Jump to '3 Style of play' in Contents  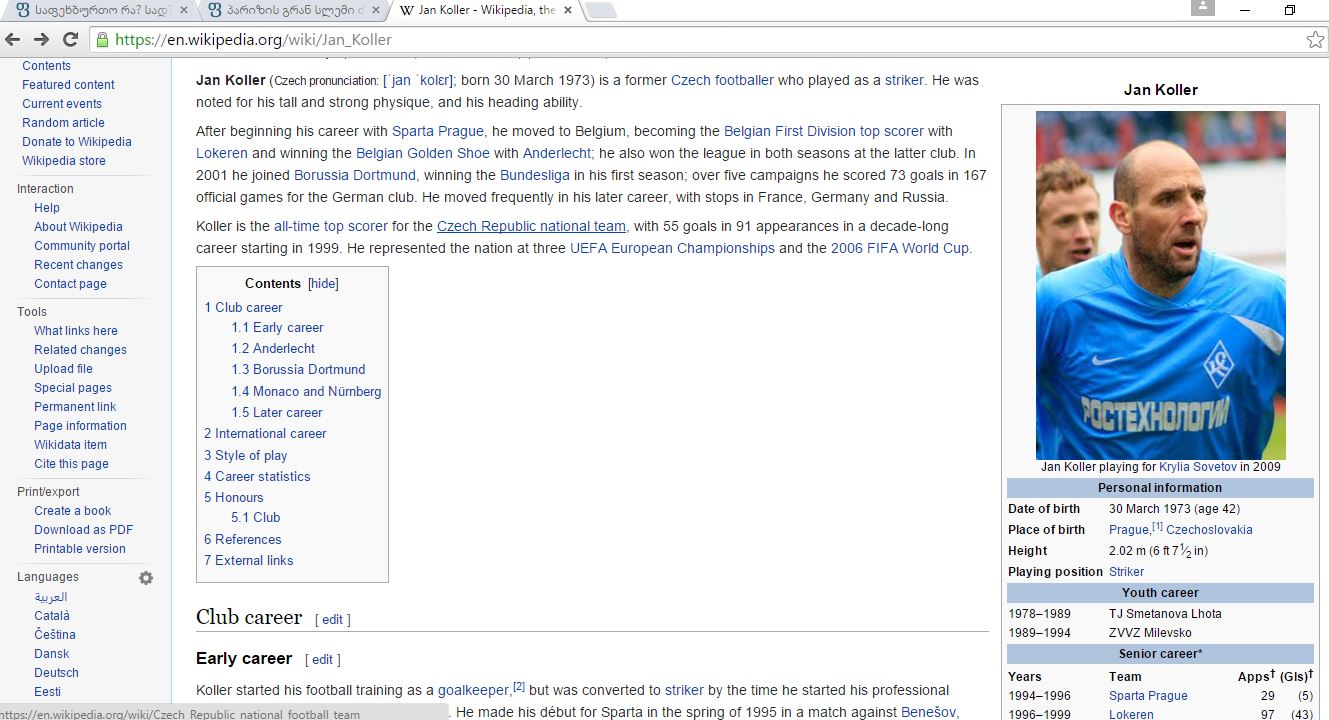pos(245,456)
